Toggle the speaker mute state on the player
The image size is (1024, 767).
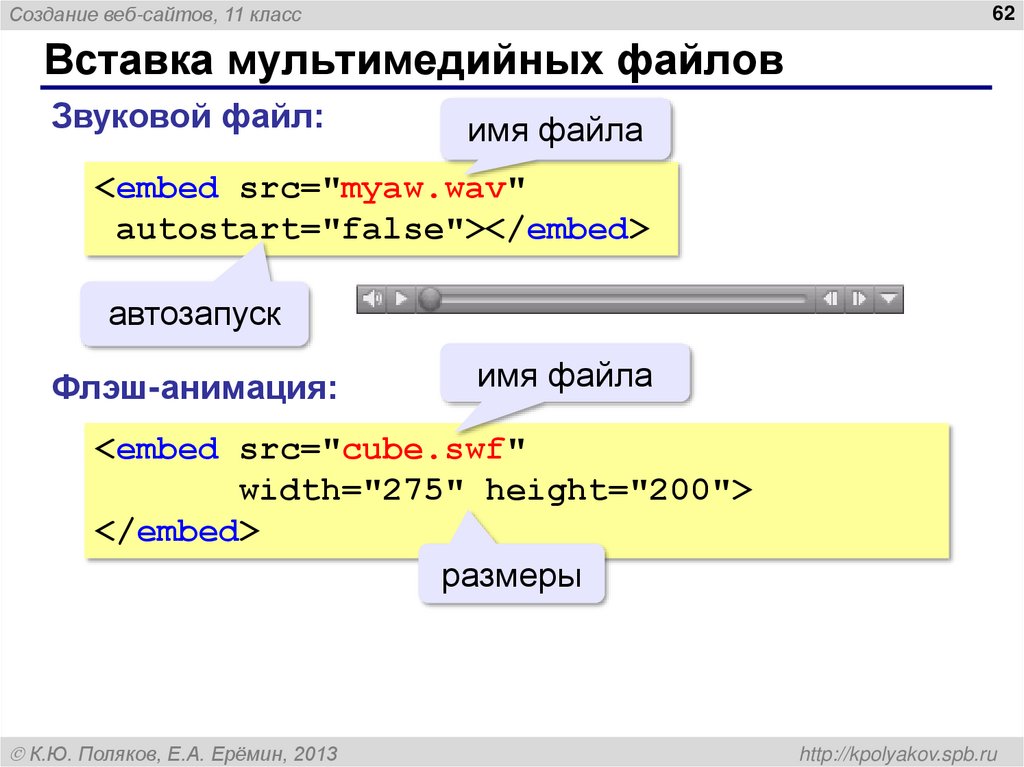[374, 298]
